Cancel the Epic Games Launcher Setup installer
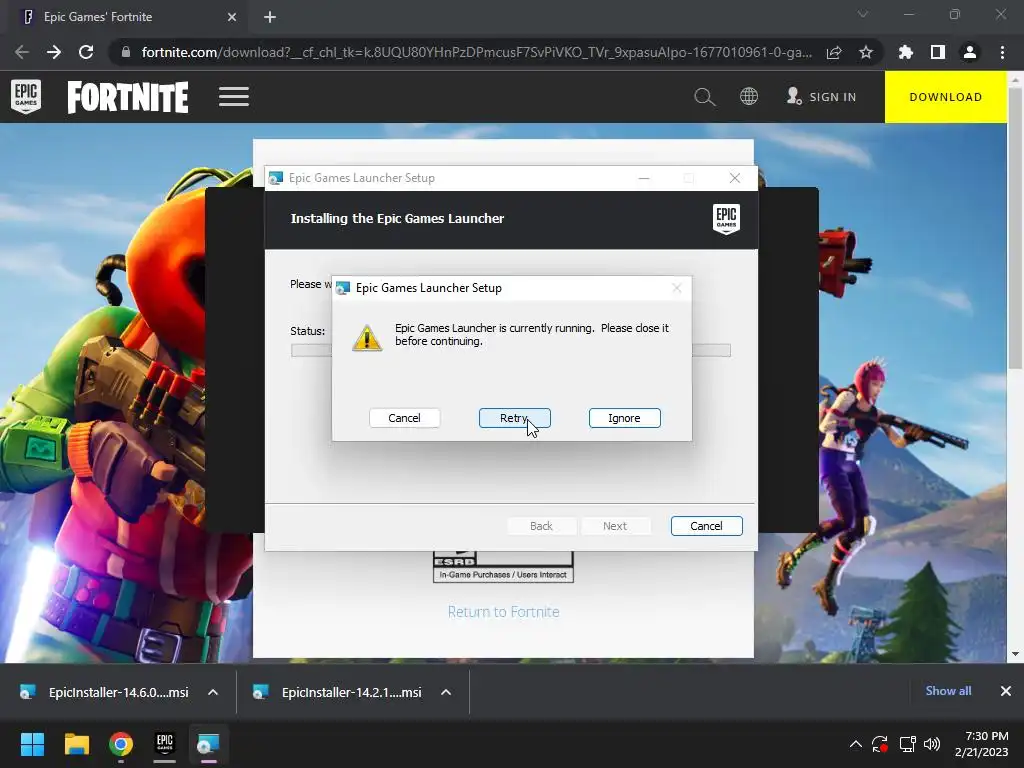 (x=707, y=526)
